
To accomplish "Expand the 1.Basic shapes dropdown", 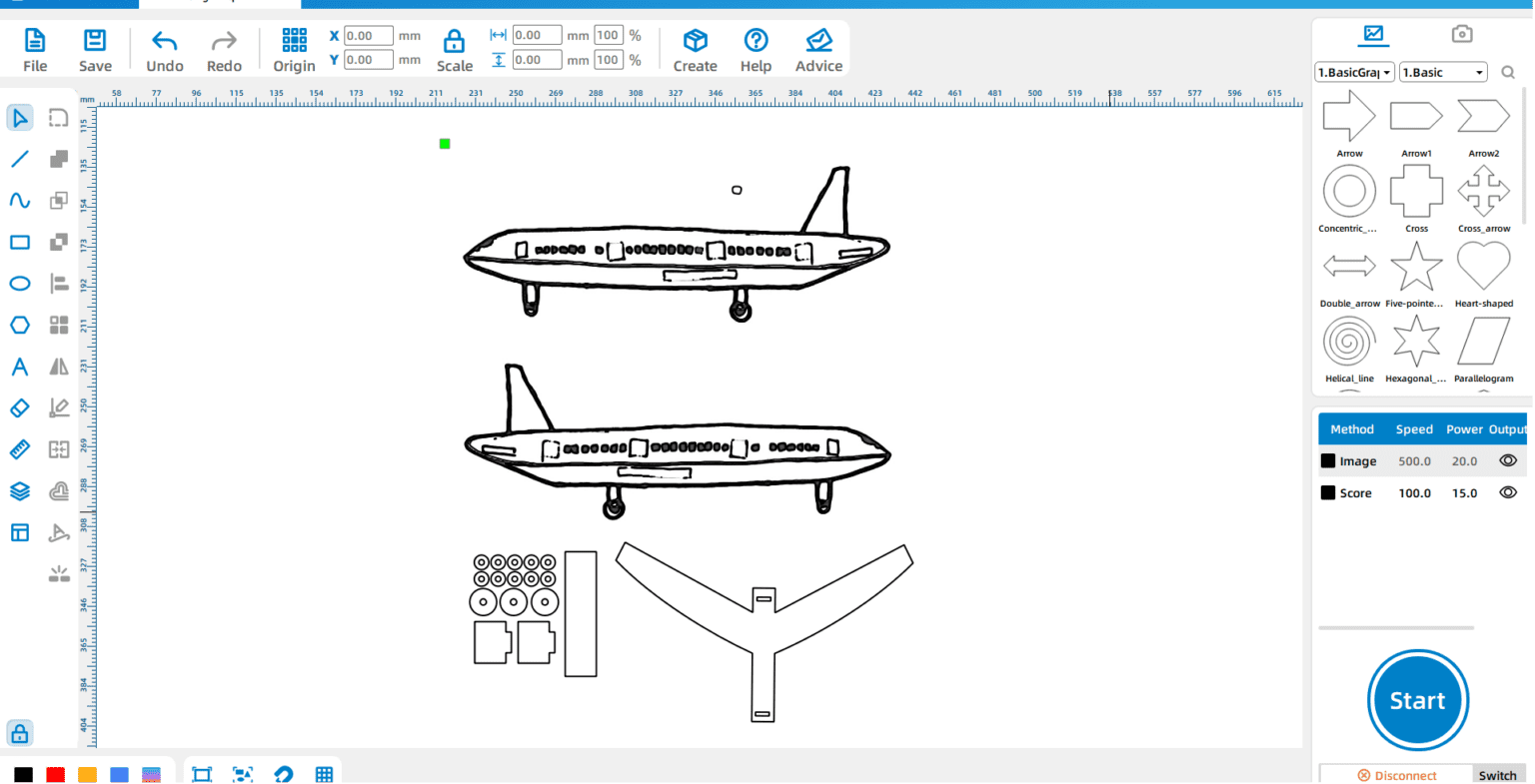I will coord(1443,72).
